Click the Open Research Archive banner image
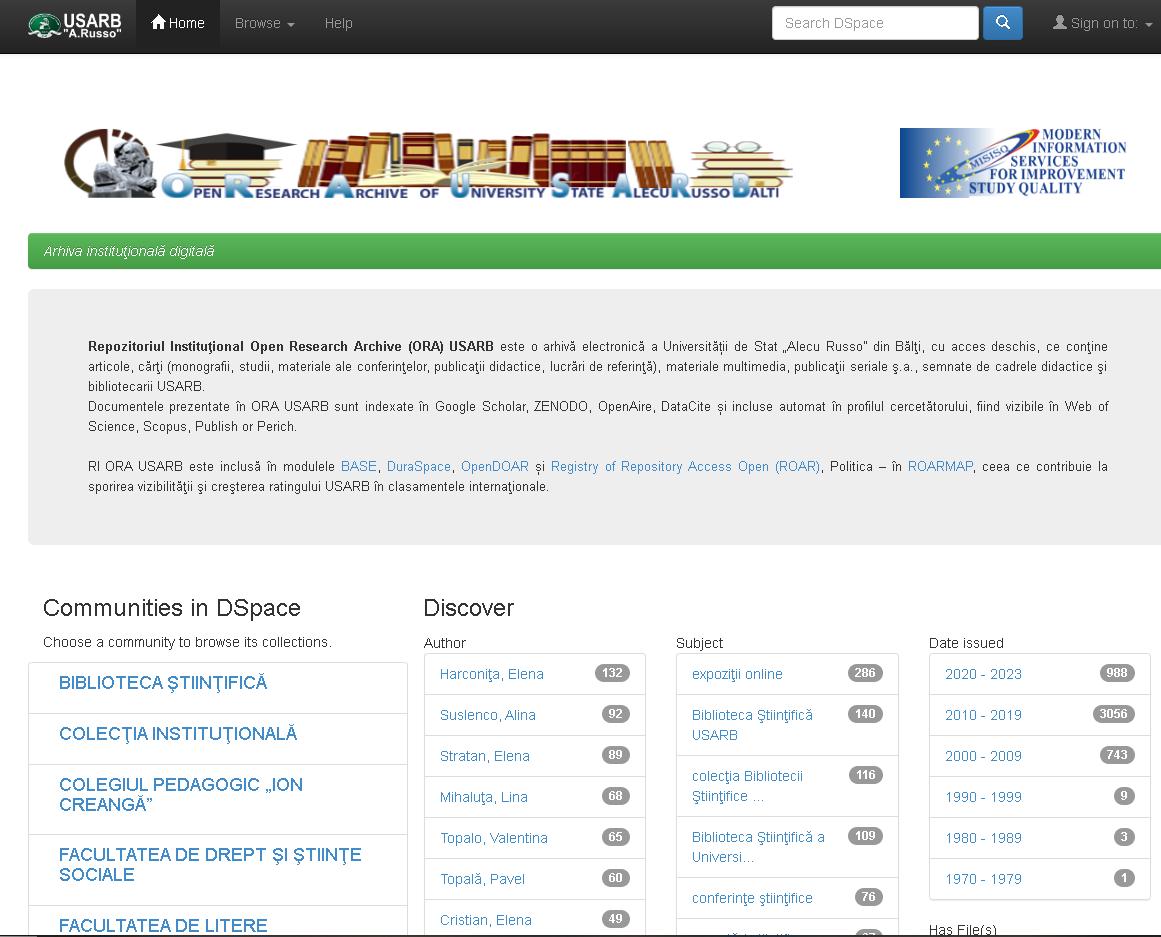This screenshot has width=1161, height=937. click(428, 164)
